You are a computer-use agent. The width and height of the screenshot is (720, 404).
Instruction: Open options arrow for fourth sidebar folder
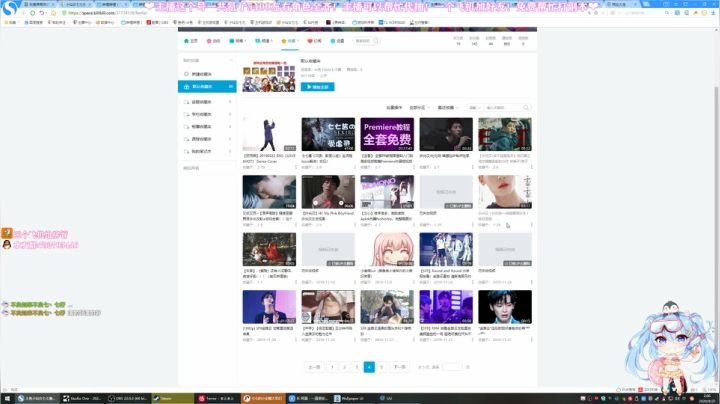coord(230,127)
